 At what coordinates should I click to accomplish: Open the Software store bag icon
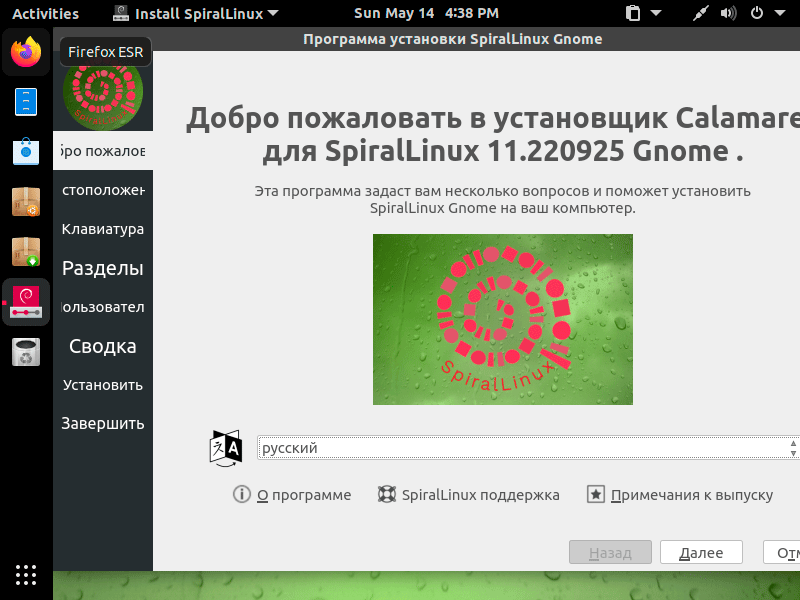(26, 152)
